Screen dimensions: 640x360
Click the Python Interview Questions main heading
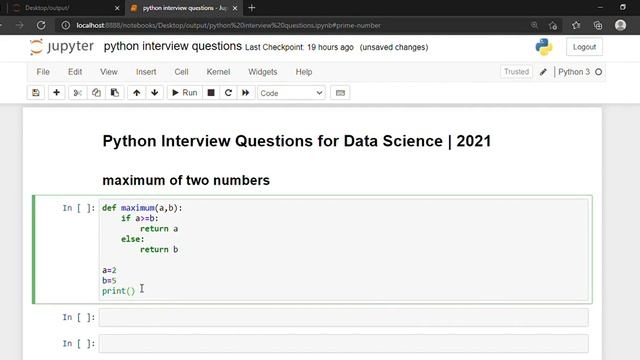click(297, 141)
